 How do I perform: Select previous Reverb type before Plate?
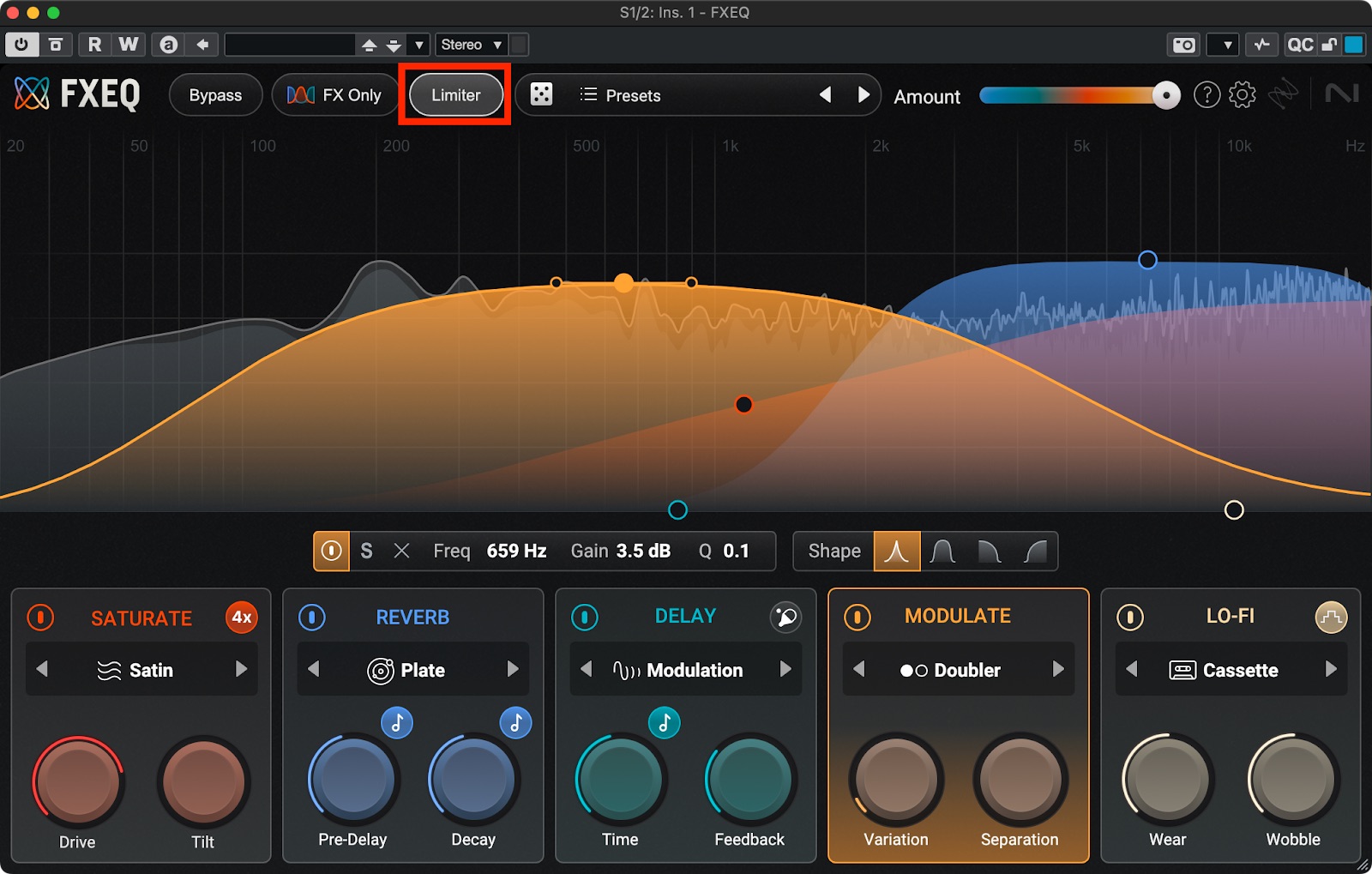click(x=314, y=669)
